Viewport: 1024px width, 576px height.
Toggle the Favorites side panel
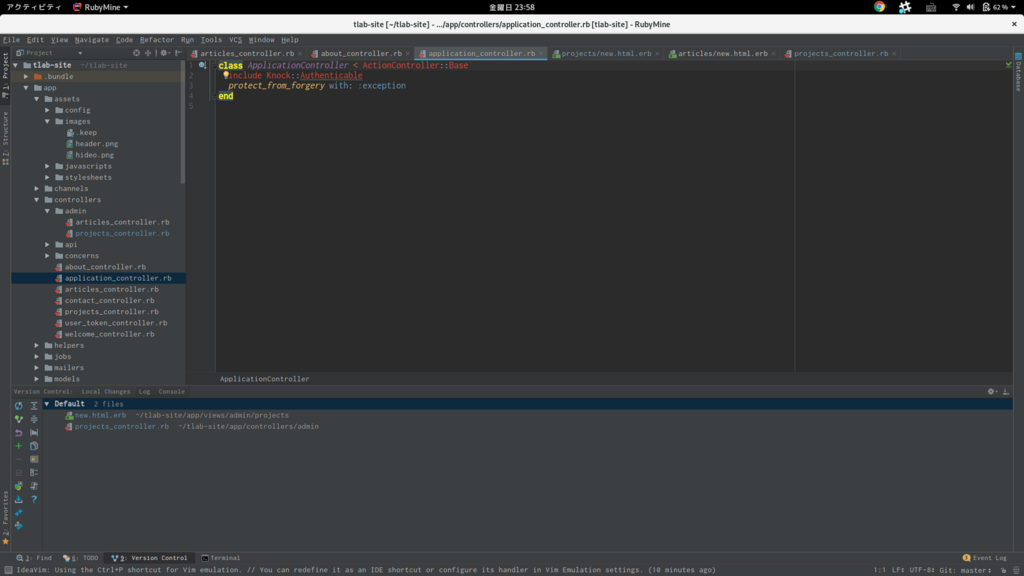[x=5, y=516]
